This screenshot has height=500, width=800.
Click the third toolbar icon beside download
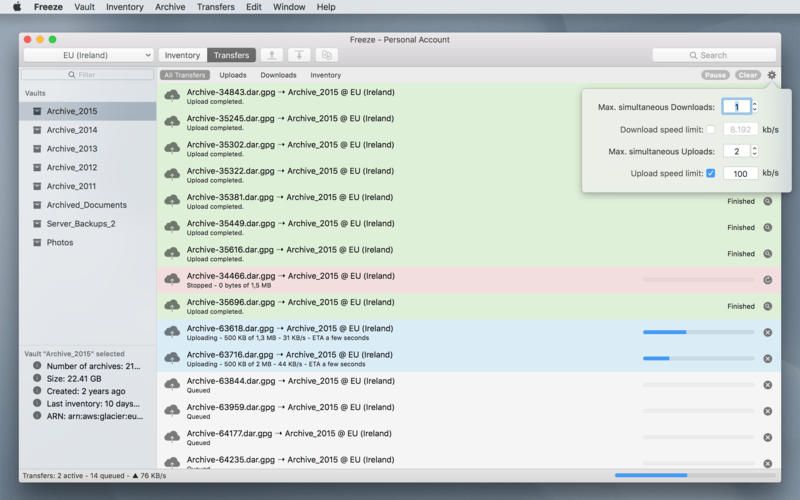[x=326, y=55]
